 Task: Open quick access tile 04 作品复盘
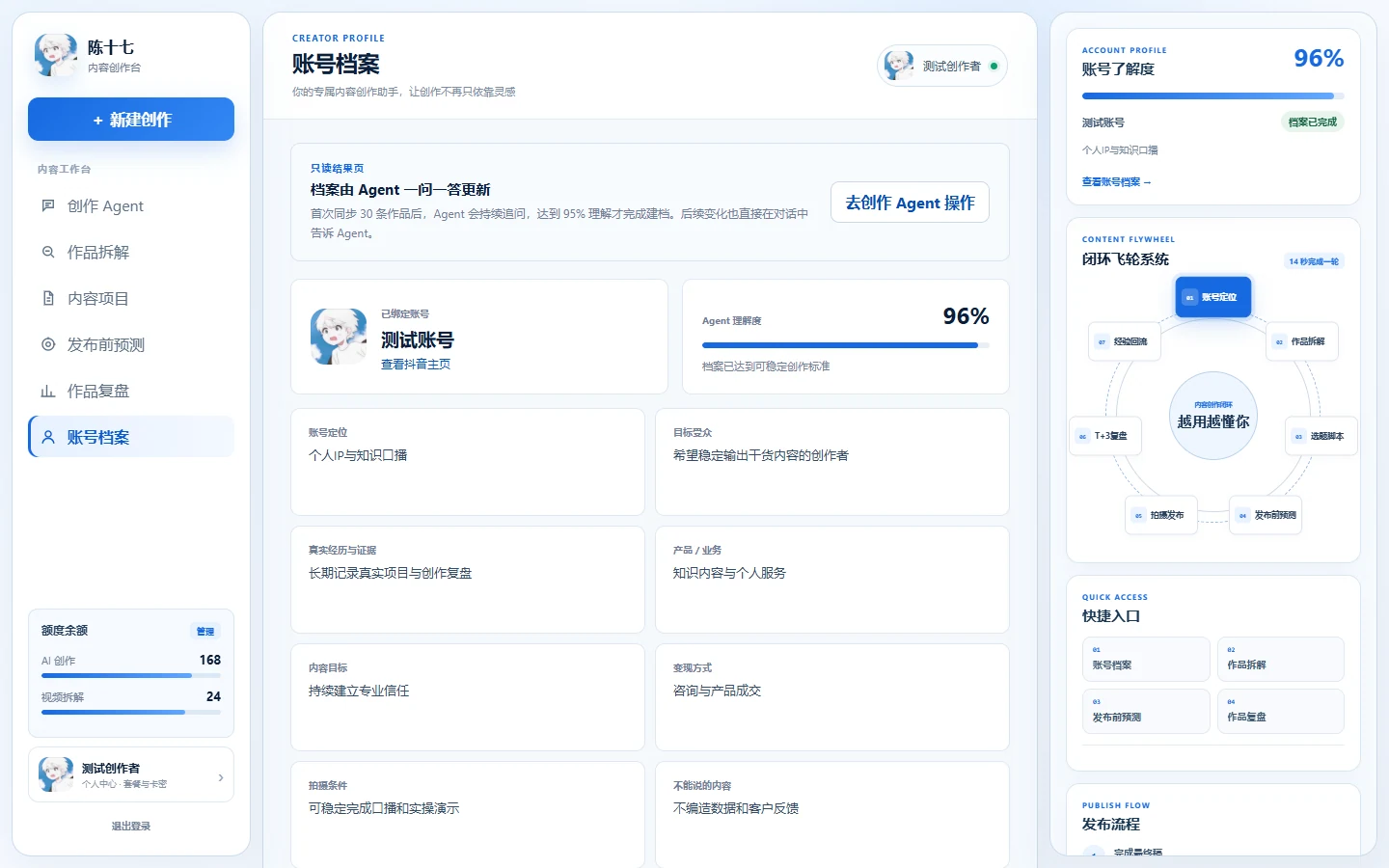(1280, 711)
